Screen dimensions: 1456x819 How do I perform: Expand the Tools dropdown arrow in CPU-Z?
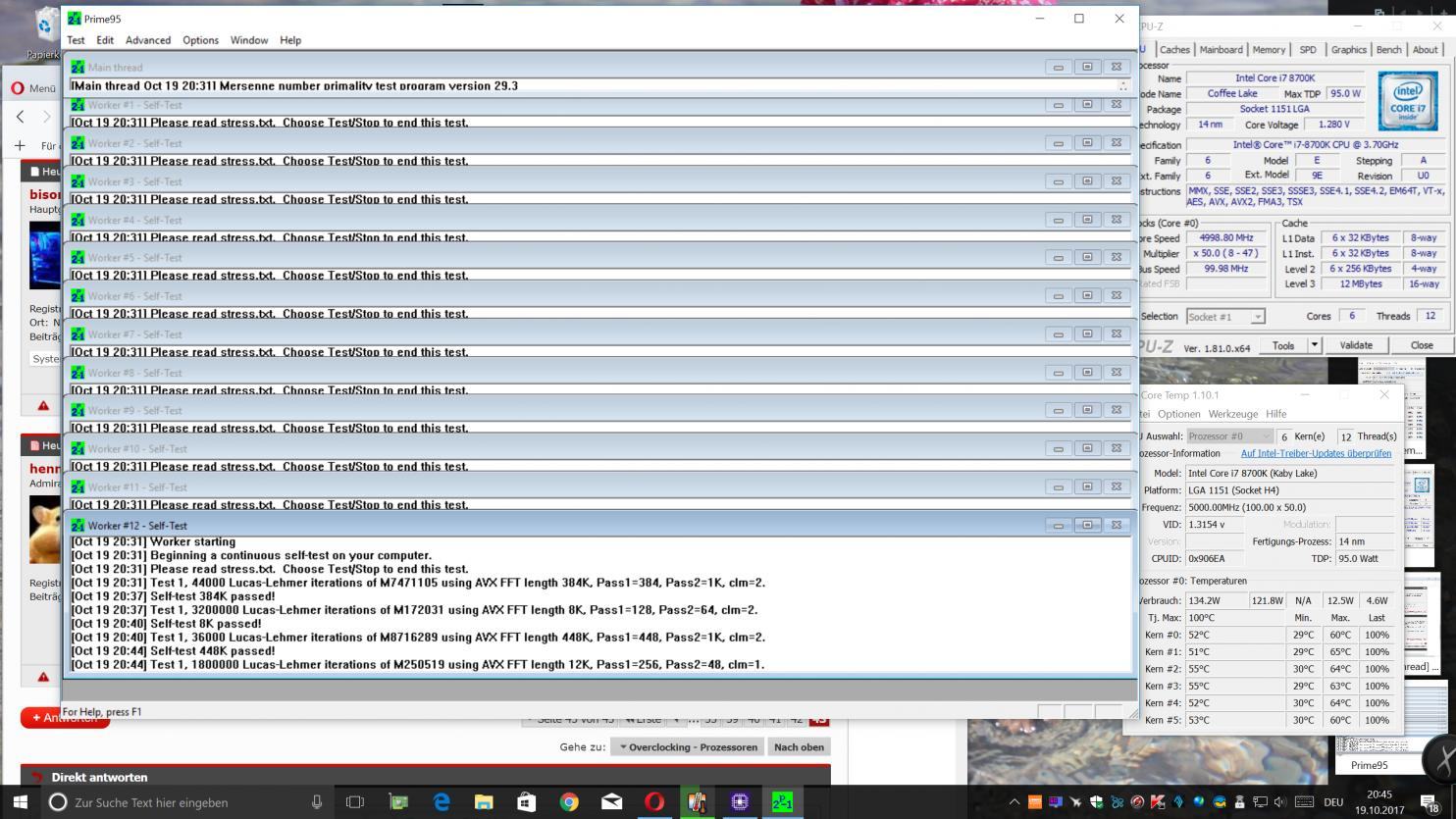click(1315, 345)
